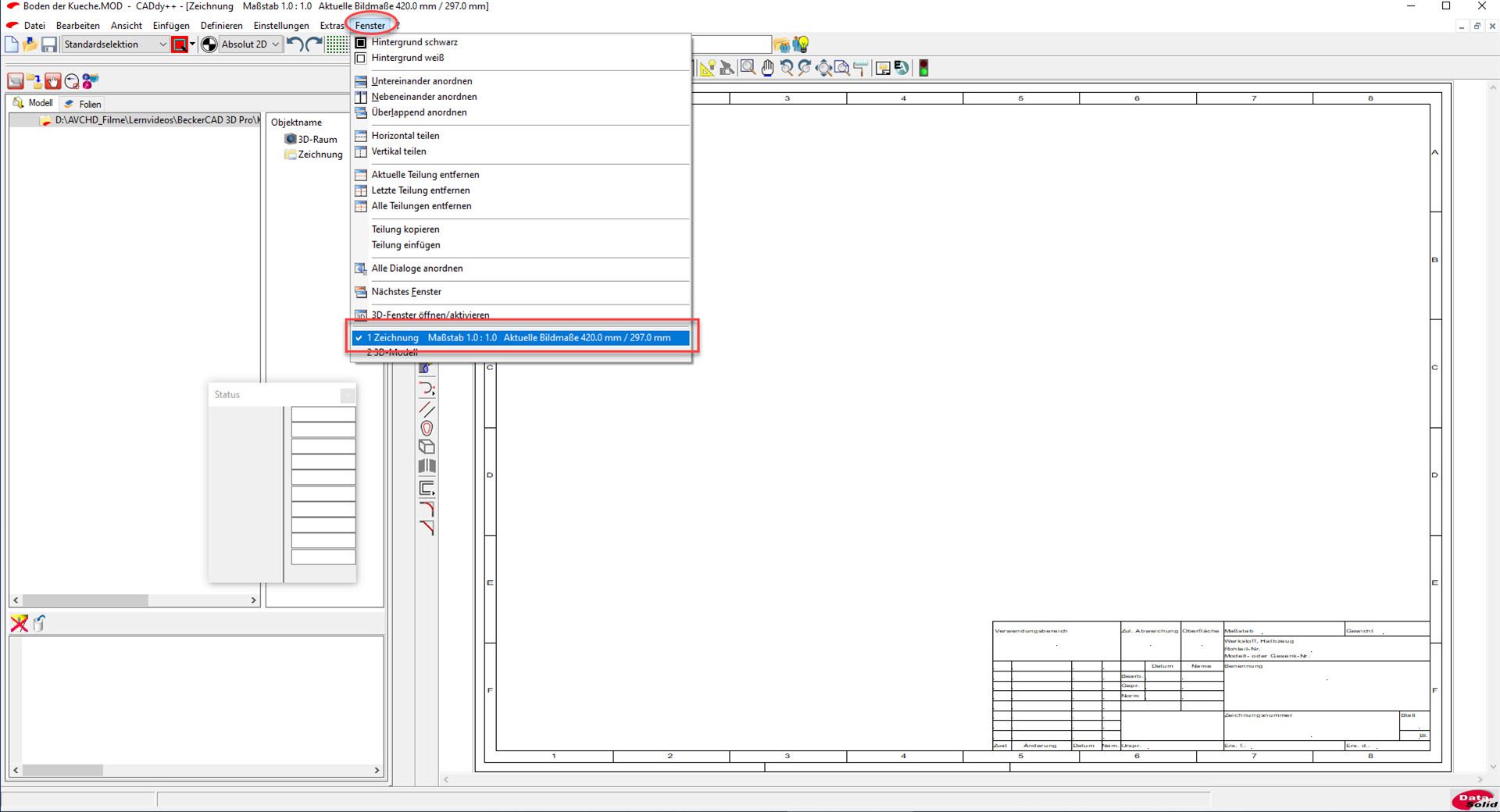Screen dimensions: 1500x812
Task: Select Zeichnung in object tree
Action: click(313, 155)
